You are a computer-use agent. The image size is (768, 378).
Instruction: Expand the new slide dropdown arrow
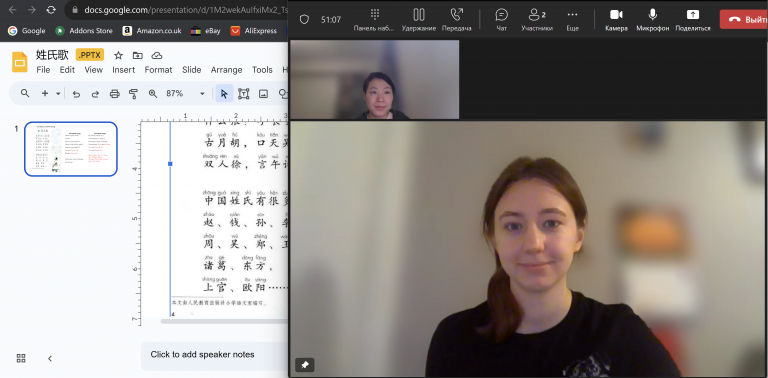click(58, 94)
